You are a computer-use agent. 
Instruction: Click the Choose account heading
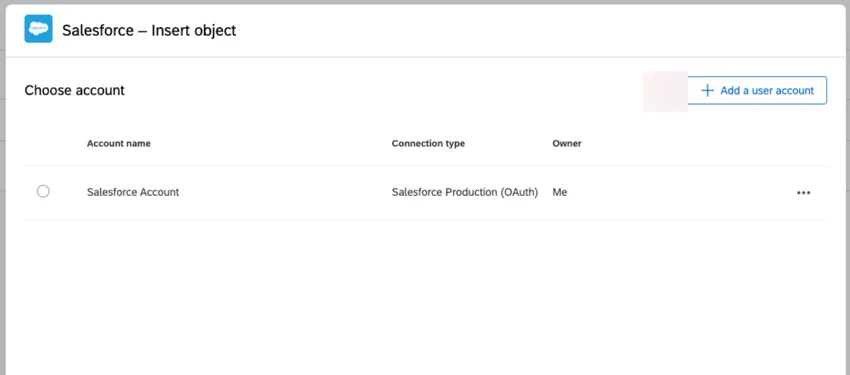point(74,90)
